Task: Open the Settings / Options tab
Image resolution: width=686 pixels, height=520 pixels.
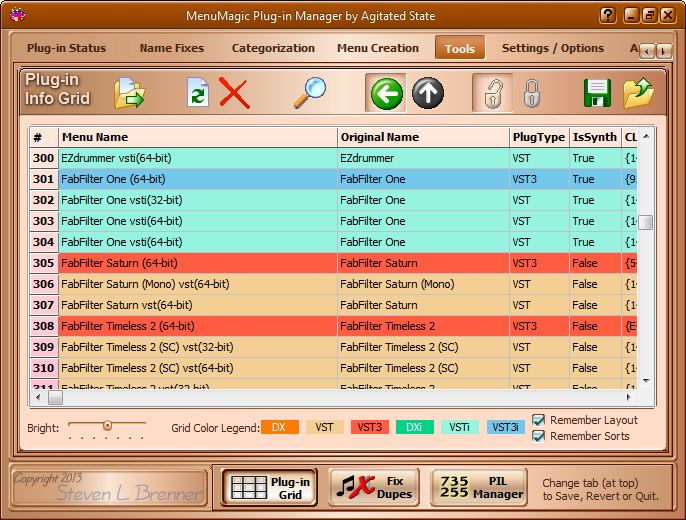Action: tap(553, 48)
